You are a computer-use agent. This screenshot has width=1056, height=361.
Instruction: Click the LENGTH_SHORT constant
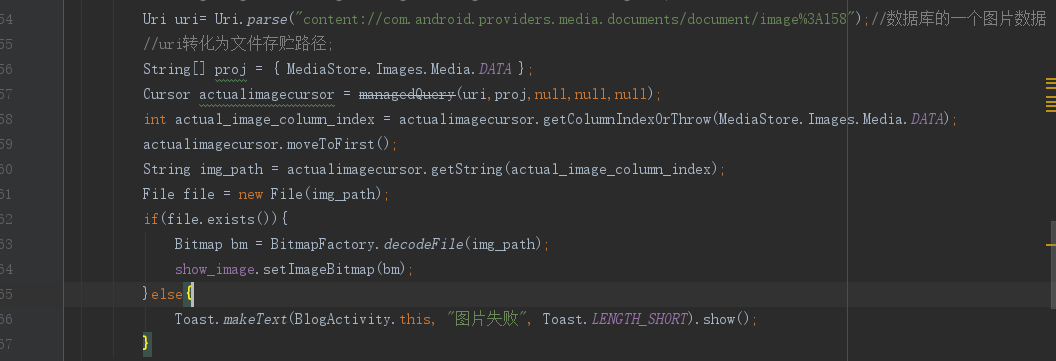coord(639,319)
